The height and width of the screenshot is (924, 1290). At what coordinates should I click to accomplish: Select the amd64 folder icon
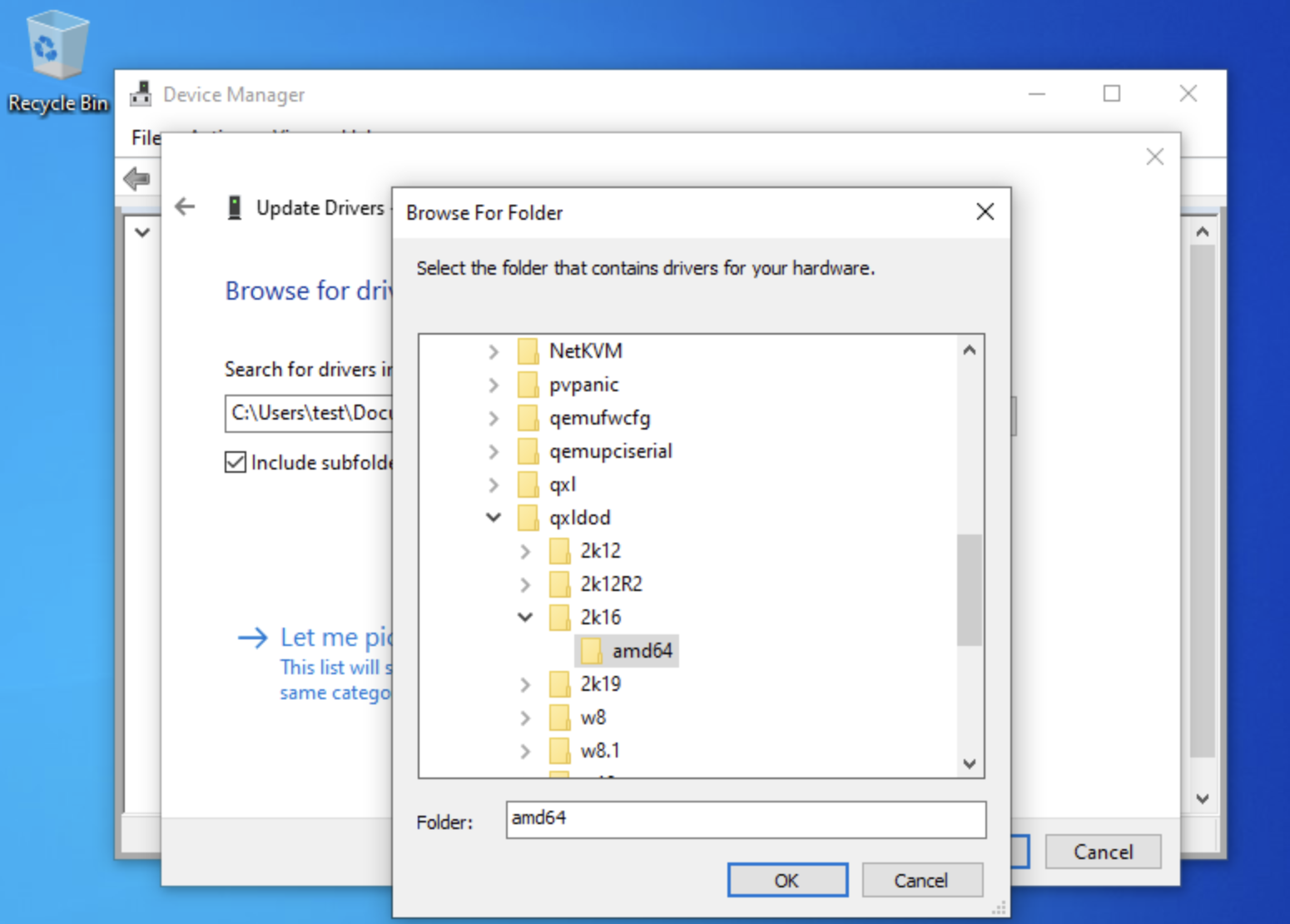coord(591,651)
